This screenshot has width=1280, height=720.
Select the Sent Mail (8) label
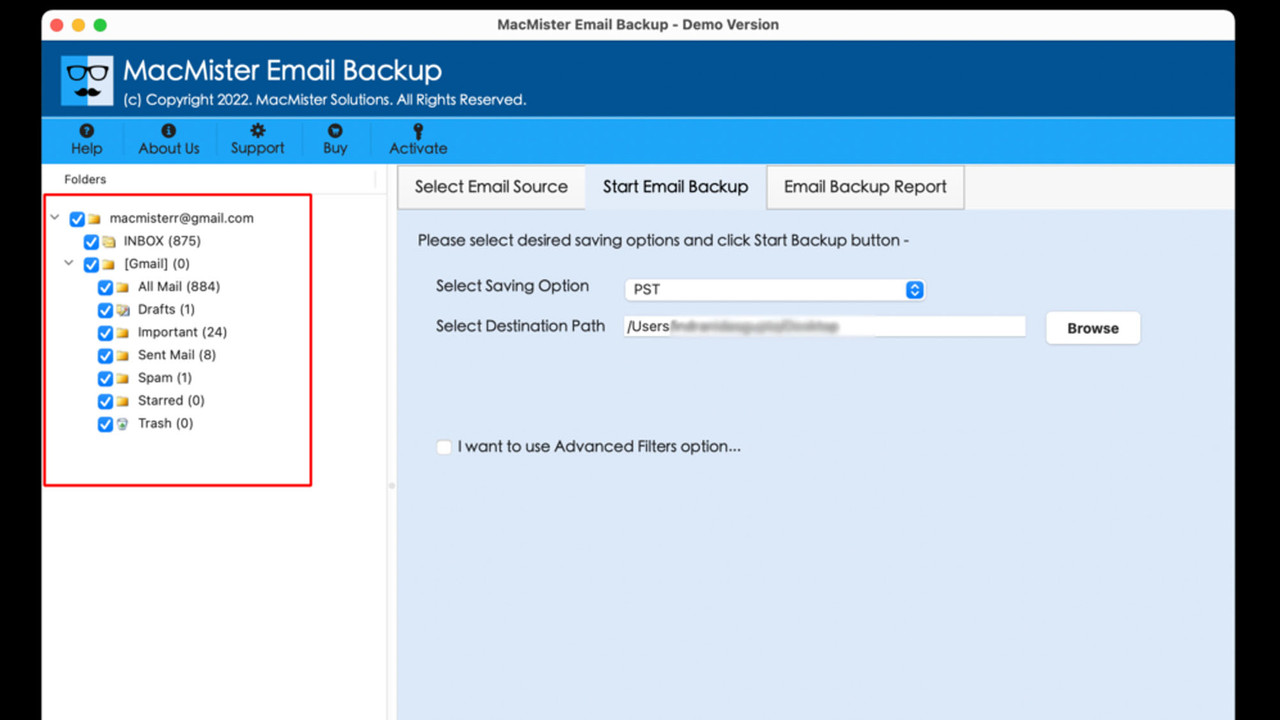coord(177,355)
